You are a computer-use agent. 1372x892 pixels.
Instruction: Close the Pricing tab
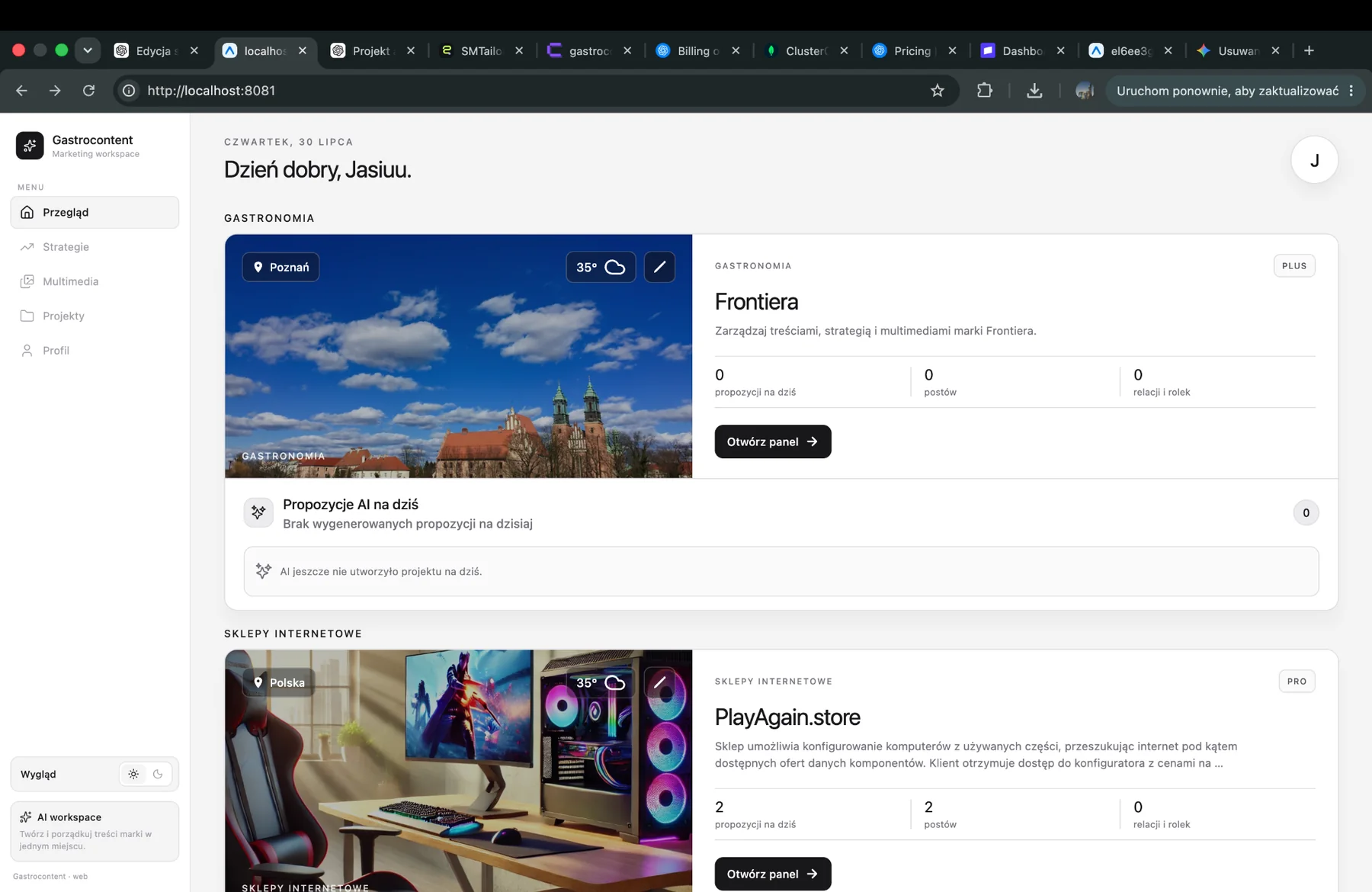[x=952, y=50]
